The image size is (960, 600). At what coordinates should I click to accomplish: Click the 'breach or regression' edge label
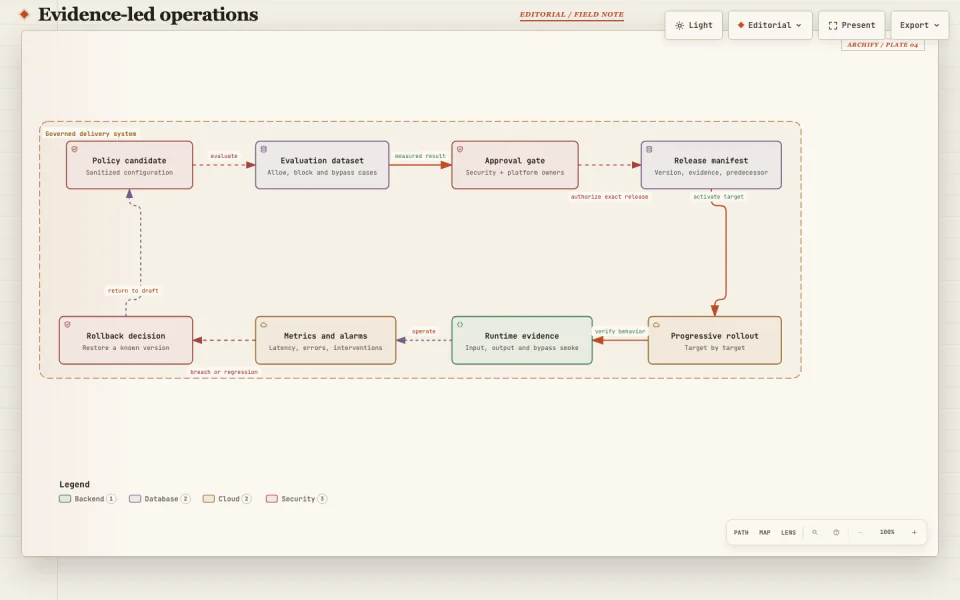224,372
